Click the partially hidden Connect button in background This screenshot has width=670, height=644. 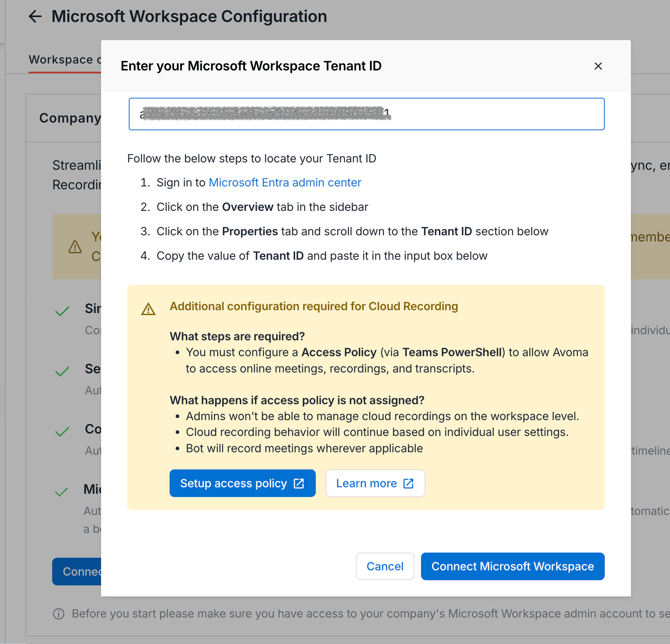point(77,571)
